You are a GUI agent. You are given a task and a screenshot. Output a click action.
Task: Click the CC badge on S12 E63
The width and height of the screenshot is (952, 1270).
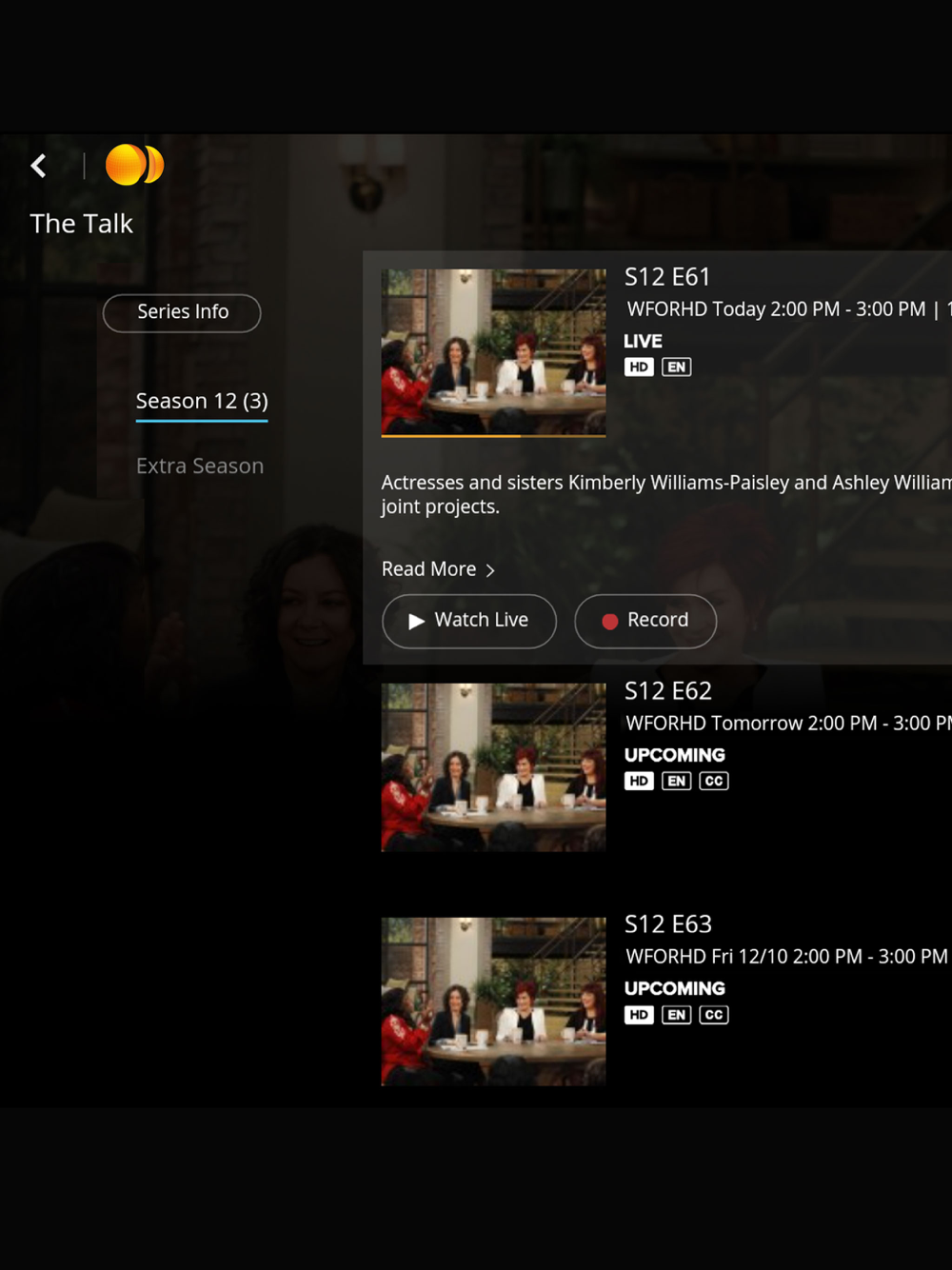pyautogui.click(x=713, y=1015)
